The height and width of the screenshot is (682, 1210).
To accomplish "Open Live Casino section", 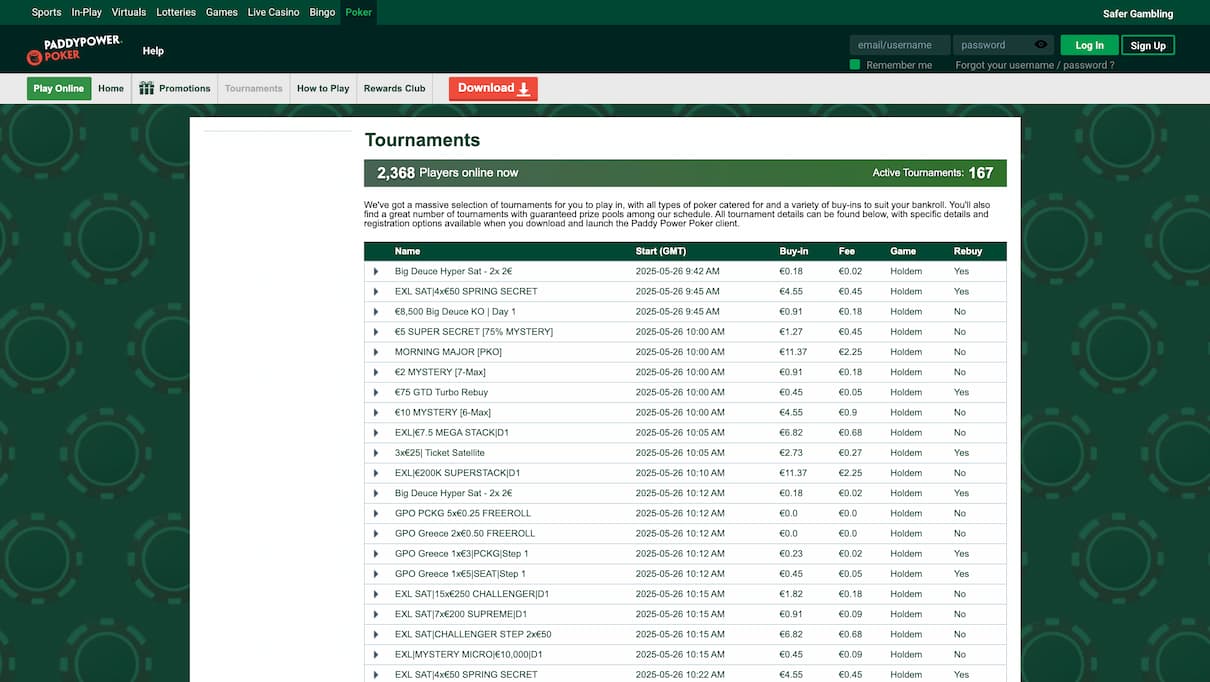I will click(x=273, y=12).
